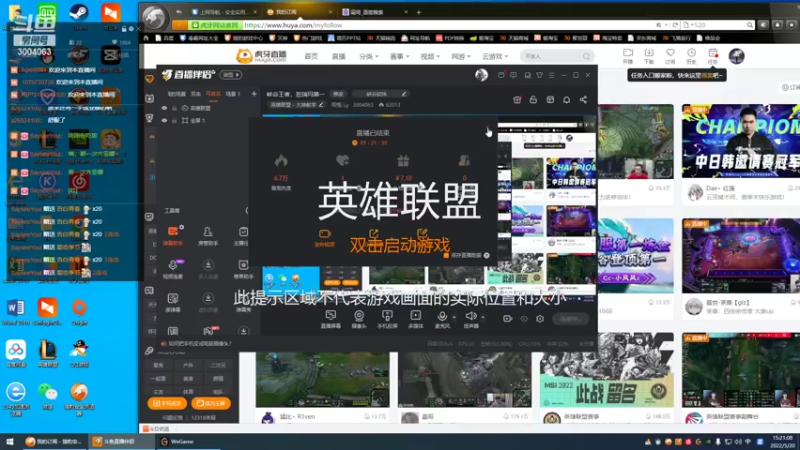Viewport: 800px width, 450px height.
Task: Click the 下载 icon on the Huya header
Action: tap(648, 56)
